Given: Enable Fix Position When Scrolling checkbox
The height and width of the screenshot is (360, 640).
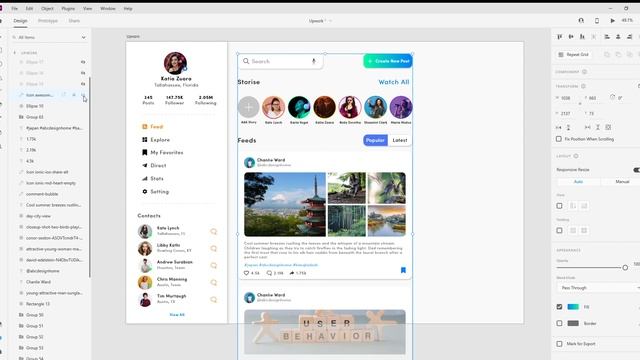Looking at the screenshot, I should [x=559, y=139].
